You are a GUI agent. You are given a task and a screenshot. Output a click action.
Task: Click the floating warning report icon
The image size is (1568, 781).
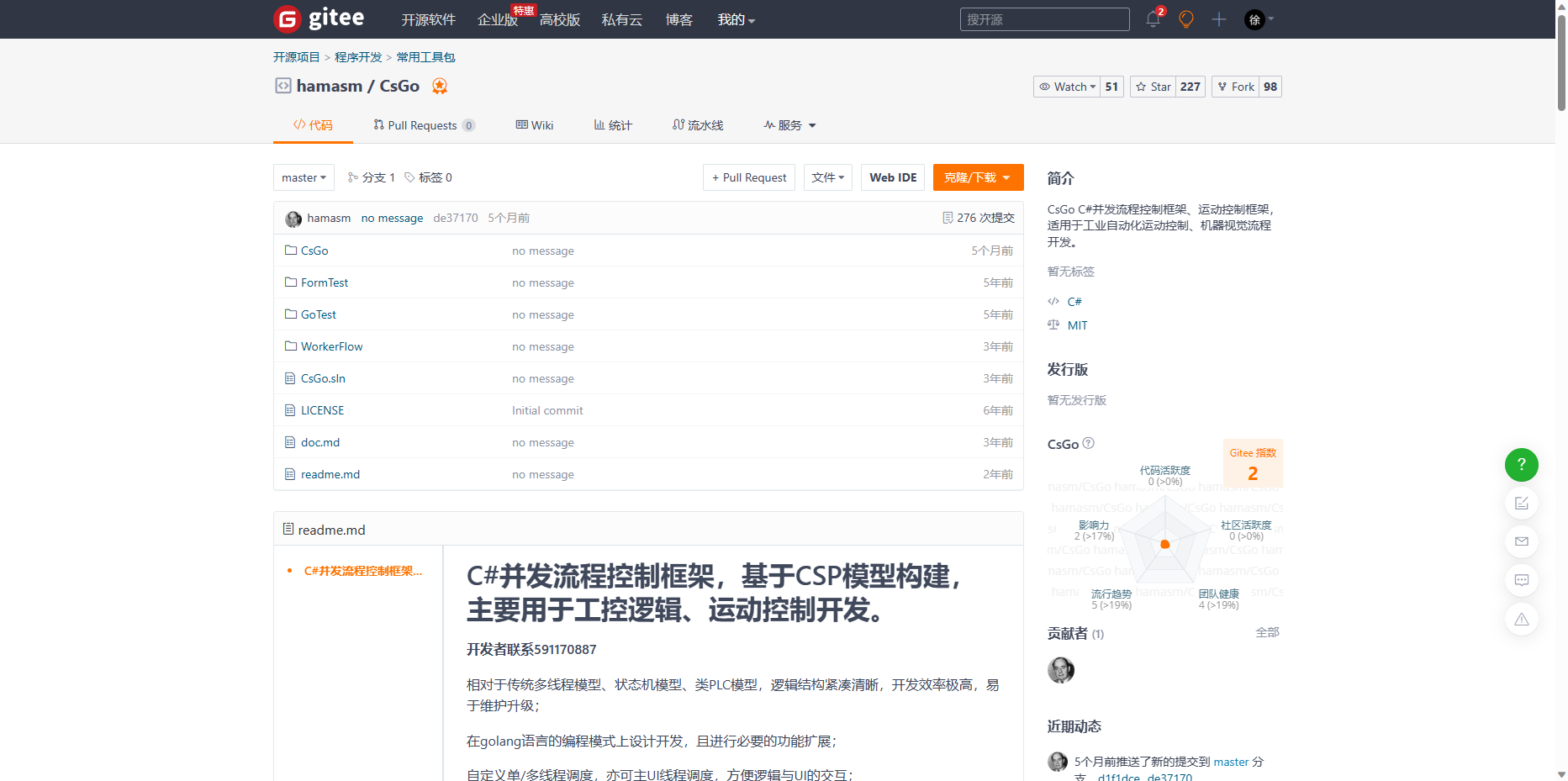click(1521, 619)
